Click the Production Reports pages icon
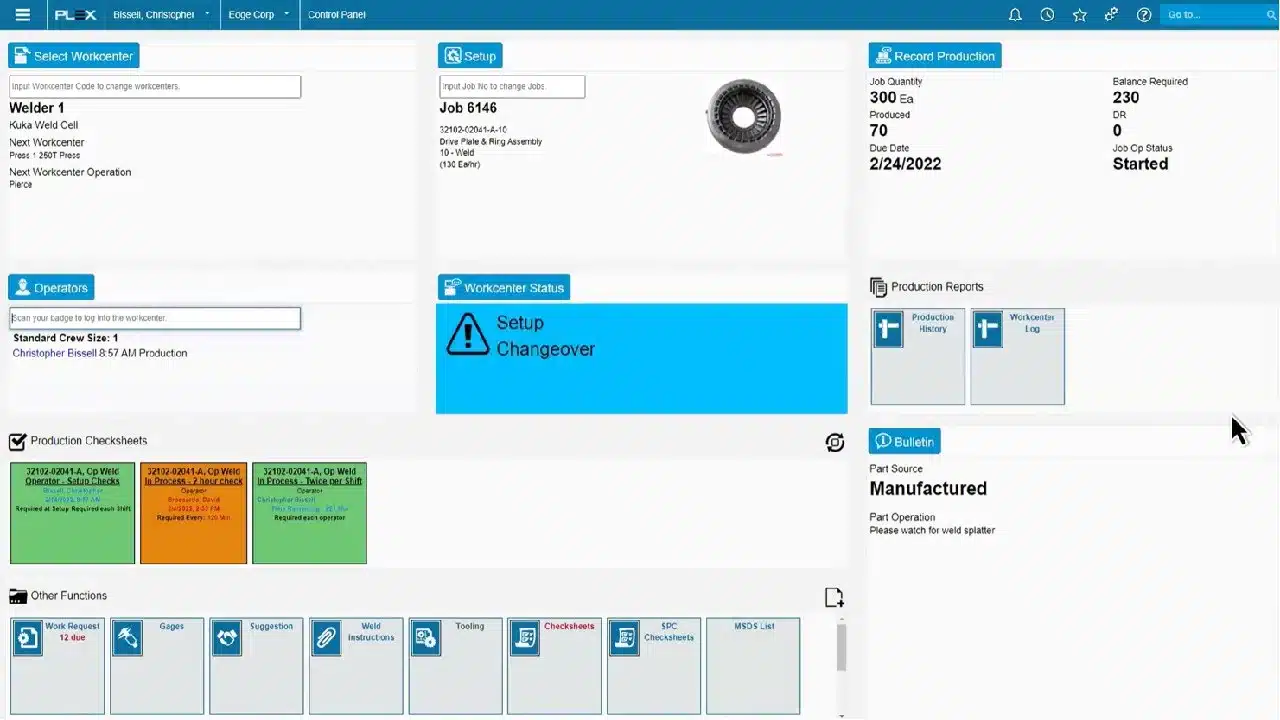Viewport: 1280px width, 720px height. 878,287
